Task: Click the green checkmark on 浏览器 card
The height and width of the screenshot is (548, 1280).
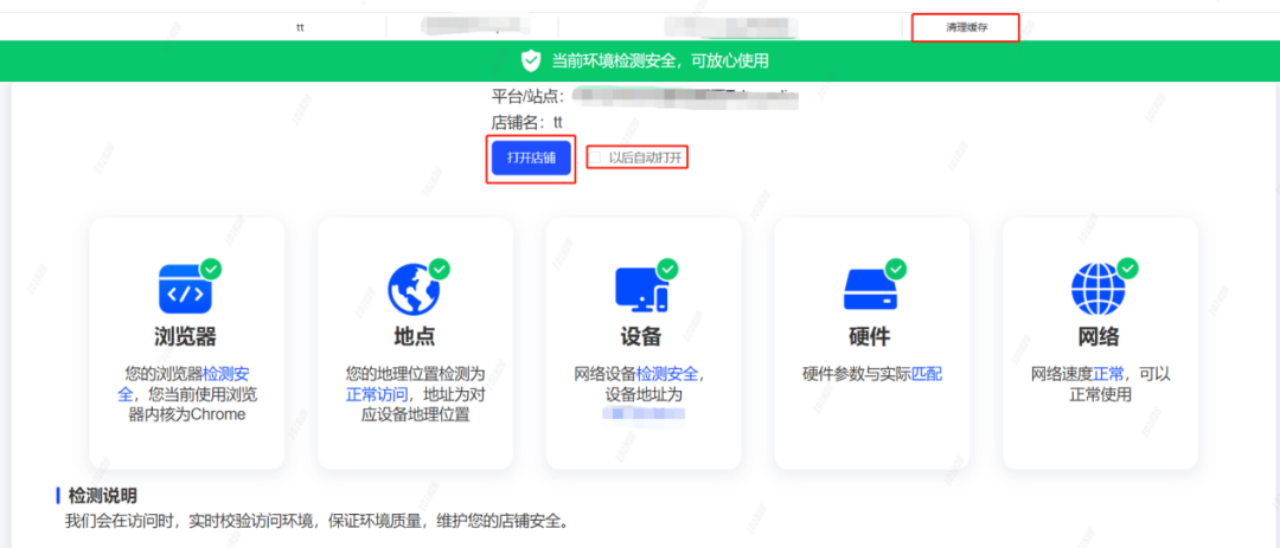Action: [211, 268]
